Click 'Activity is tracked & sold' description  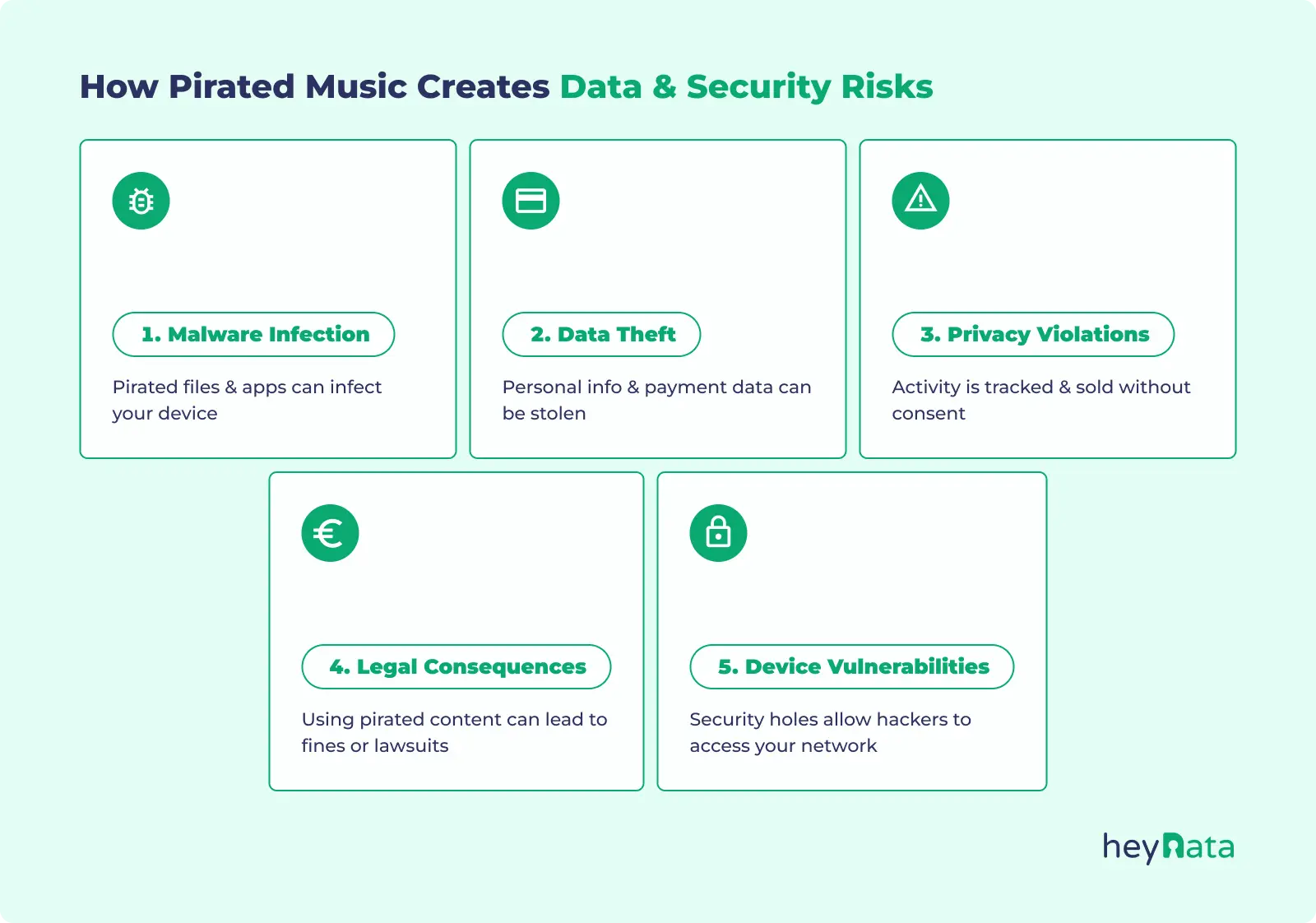(x=1040, y=400)
